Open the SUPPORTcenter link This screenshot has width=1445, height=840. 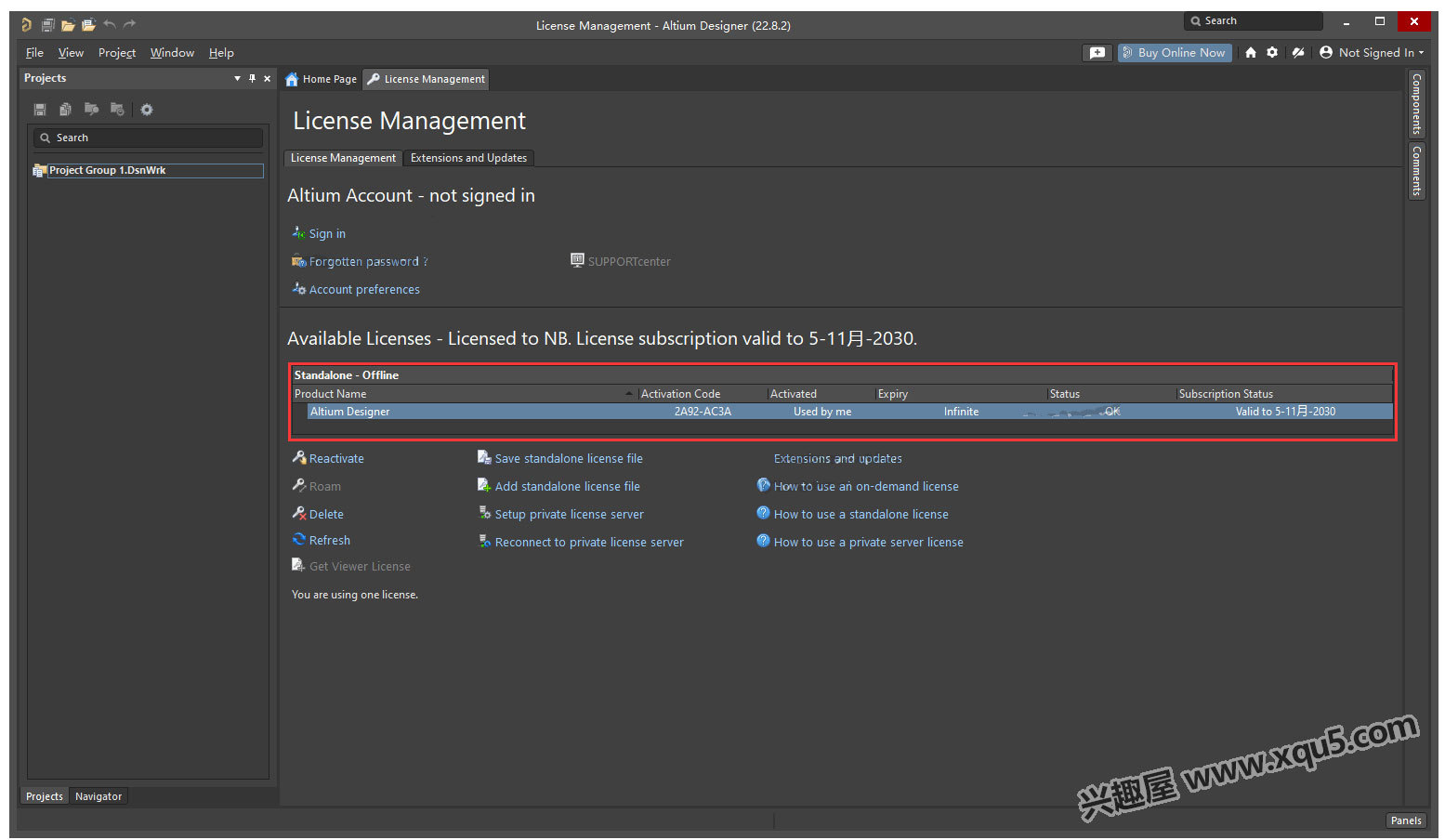(x=629, y=261)
